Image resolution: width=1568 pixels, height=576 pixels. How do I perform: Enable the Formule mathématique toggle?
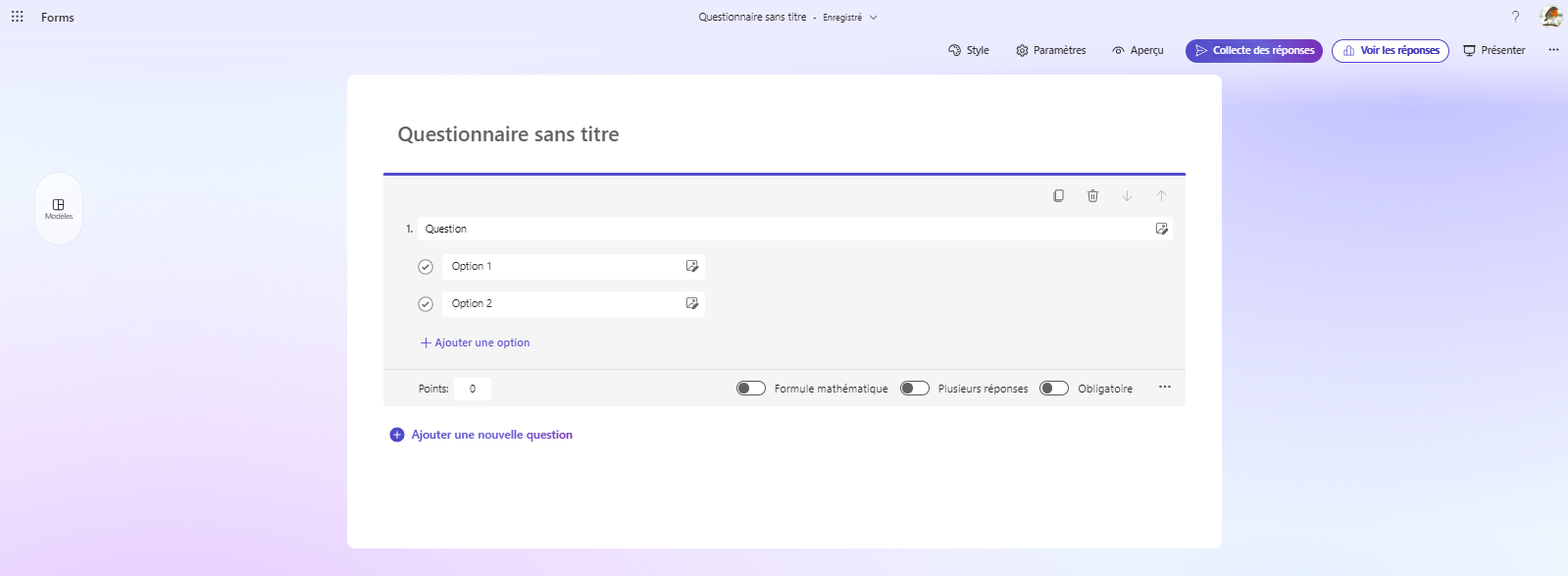click(751, 389)
